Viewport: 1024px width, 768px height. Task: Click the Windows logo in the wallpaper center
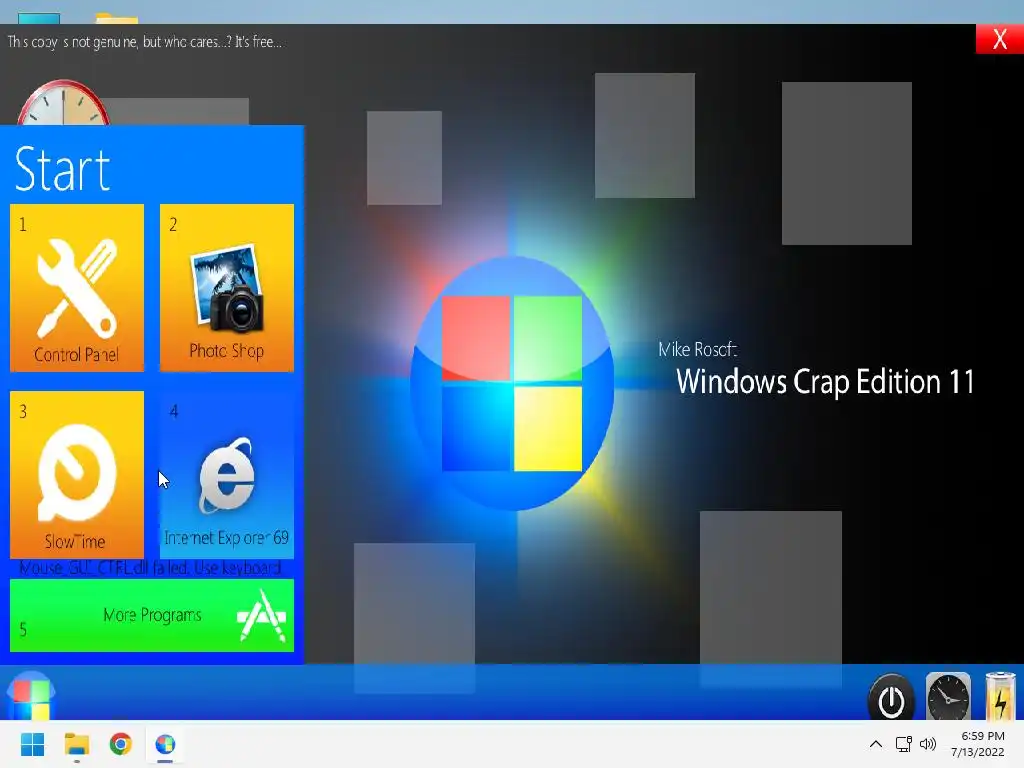point(512,383)
